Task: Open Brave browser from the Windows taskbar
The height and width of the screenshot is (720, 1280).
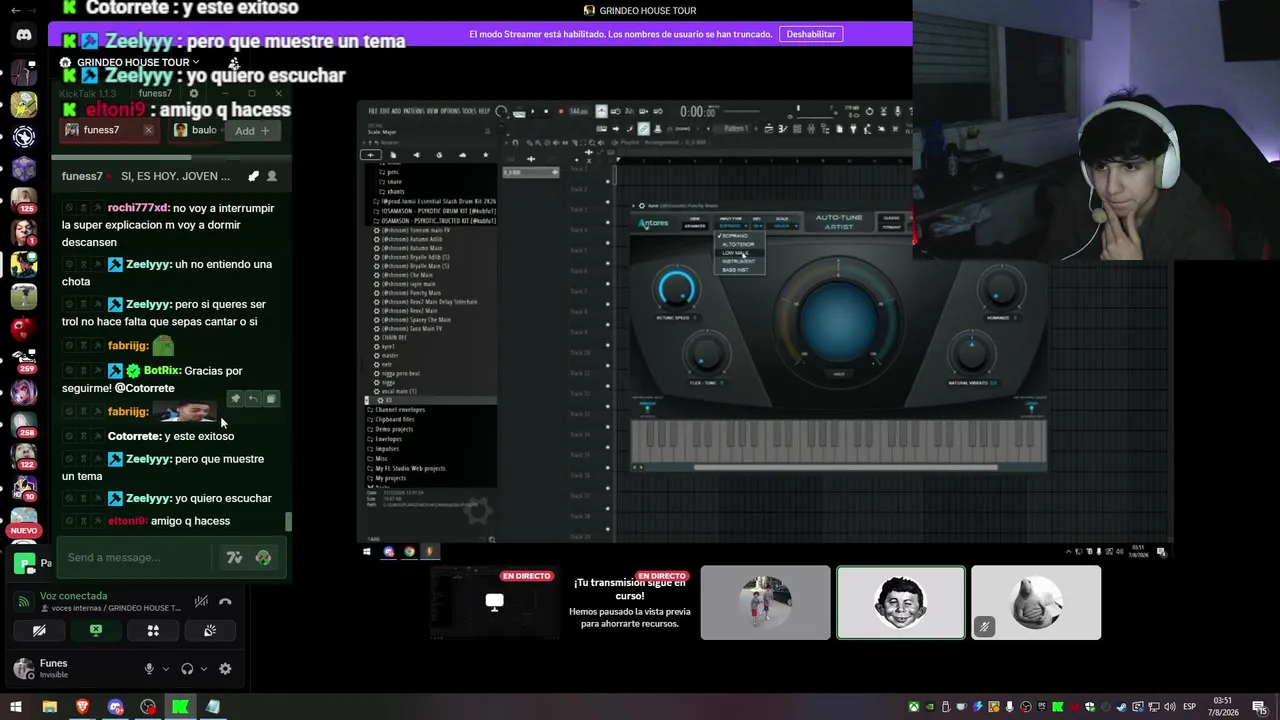Action: pyautogui.click(x=82, y=707)
